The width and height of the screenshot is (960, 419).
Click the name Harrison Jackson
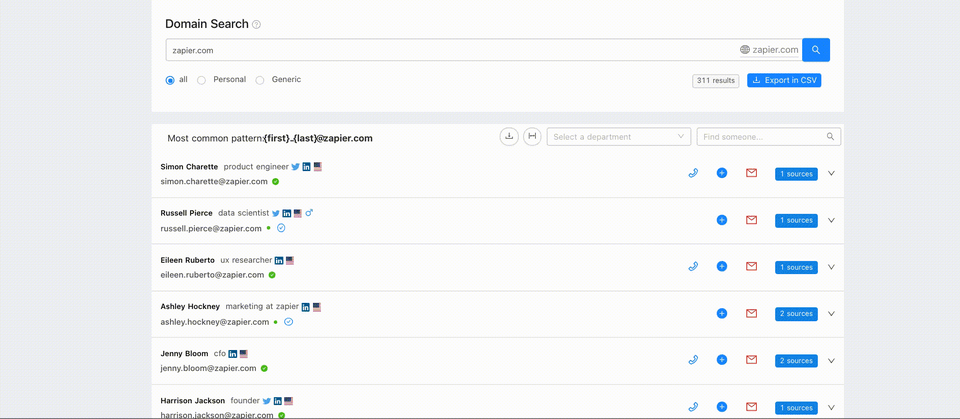[x=193, y=401]
